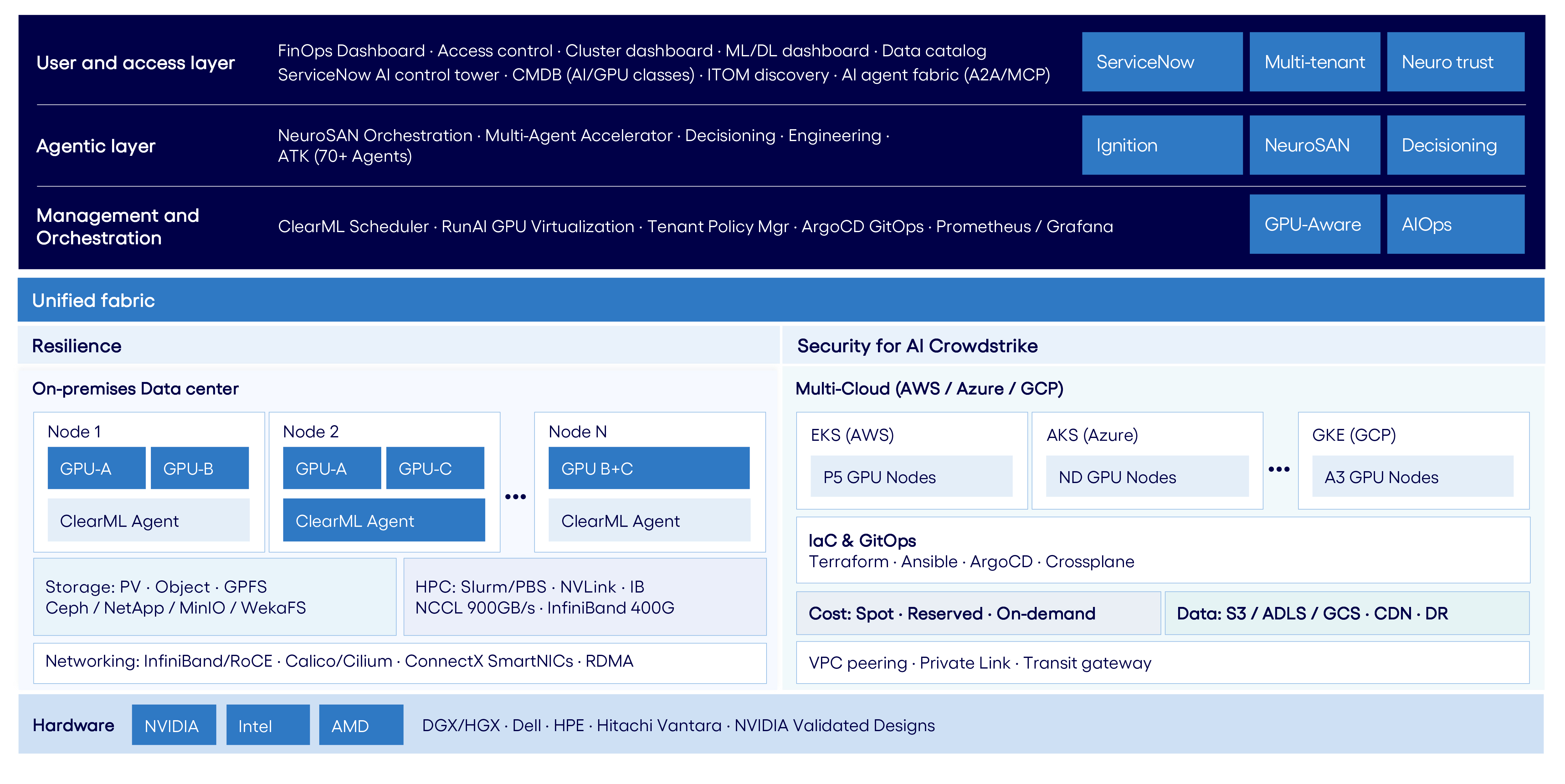Click the Intel hardware tile

[268, 725]
